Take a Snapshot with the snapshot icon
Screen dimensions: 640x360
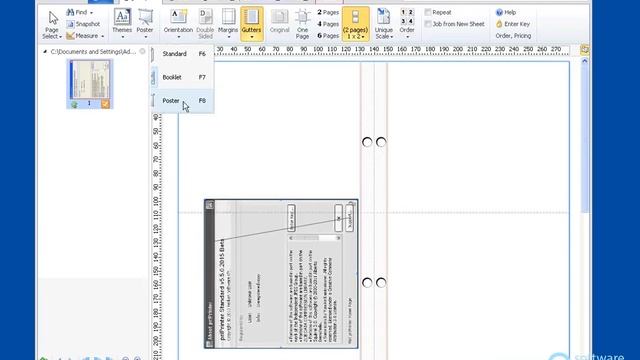(x=70, y=24)
